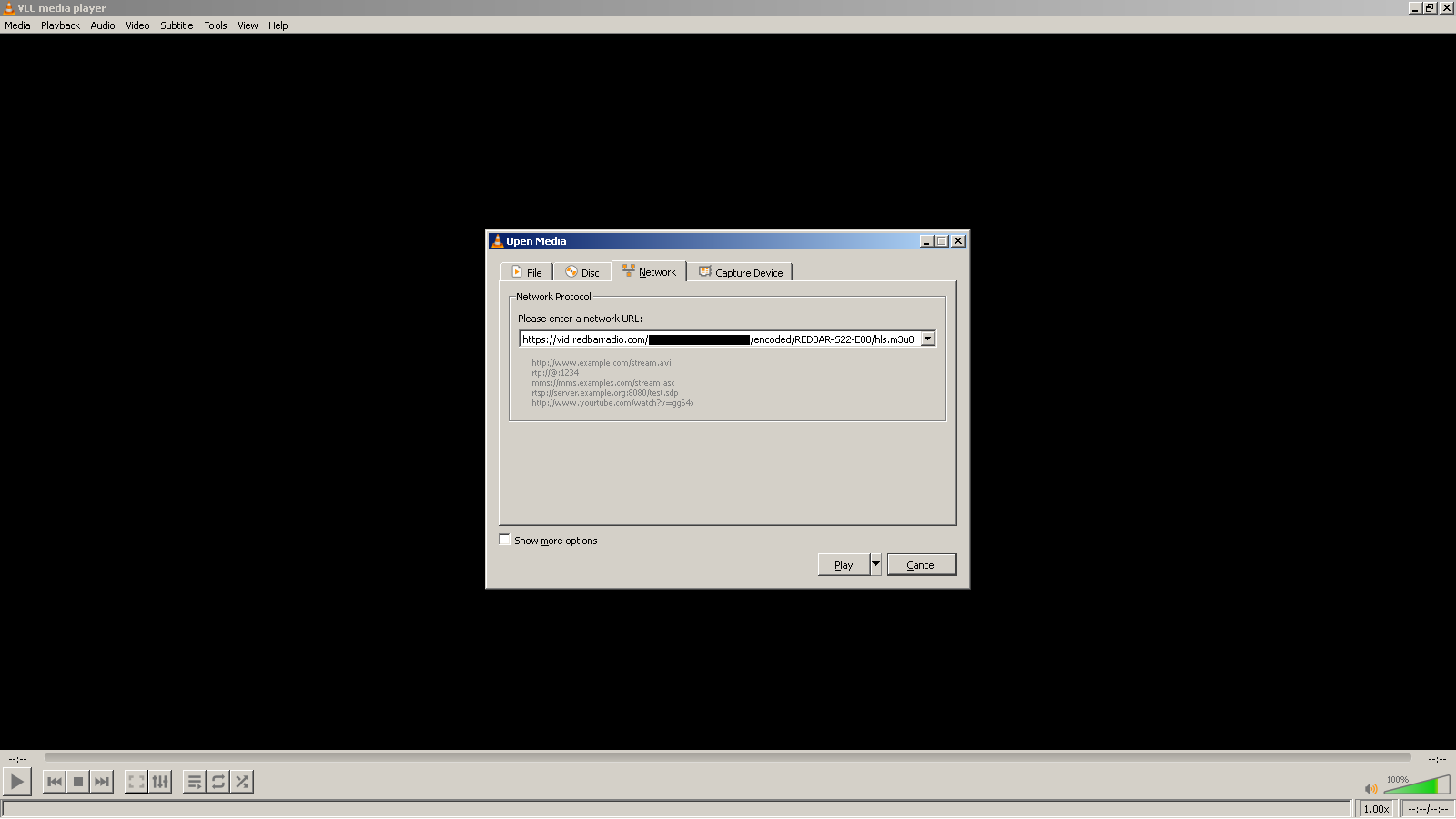The height and width of the screenshot is (819, 1456).
Task: Click the yourtube.com/watch example URL
Action: tap(612, 403)
